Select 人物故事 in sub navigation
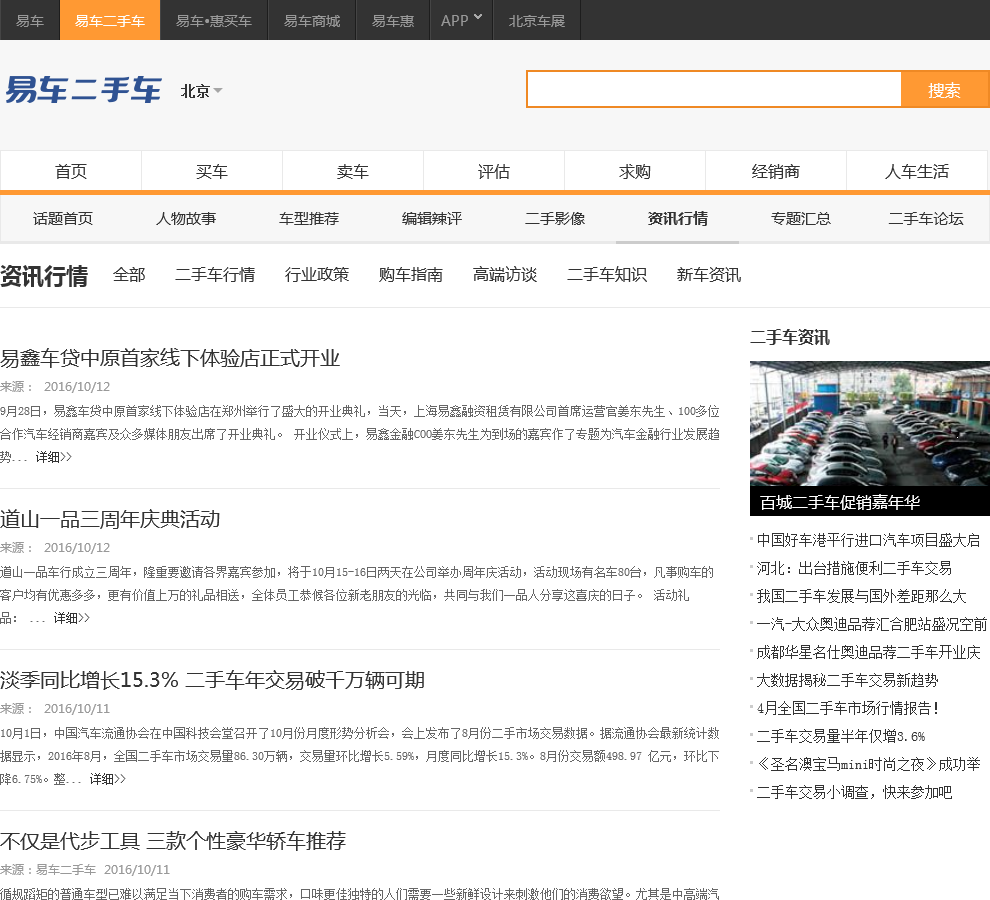The image size is (990, 900). coord(186,219)
